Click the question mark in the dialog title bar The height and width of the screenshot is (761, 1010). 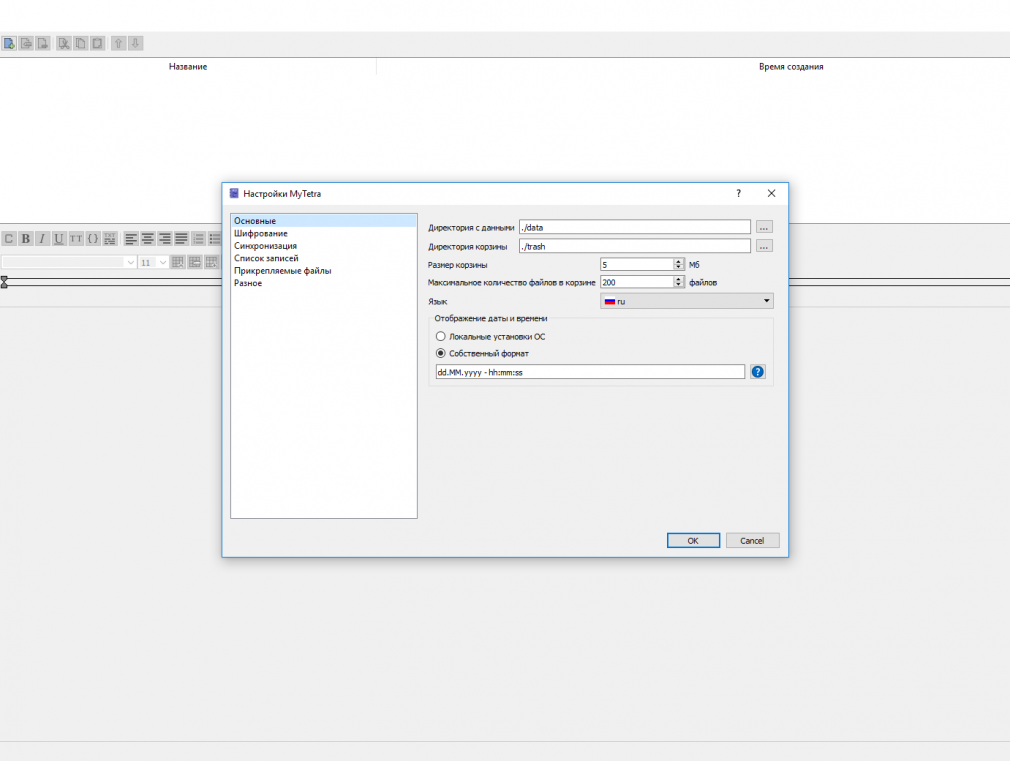[738, 193]
